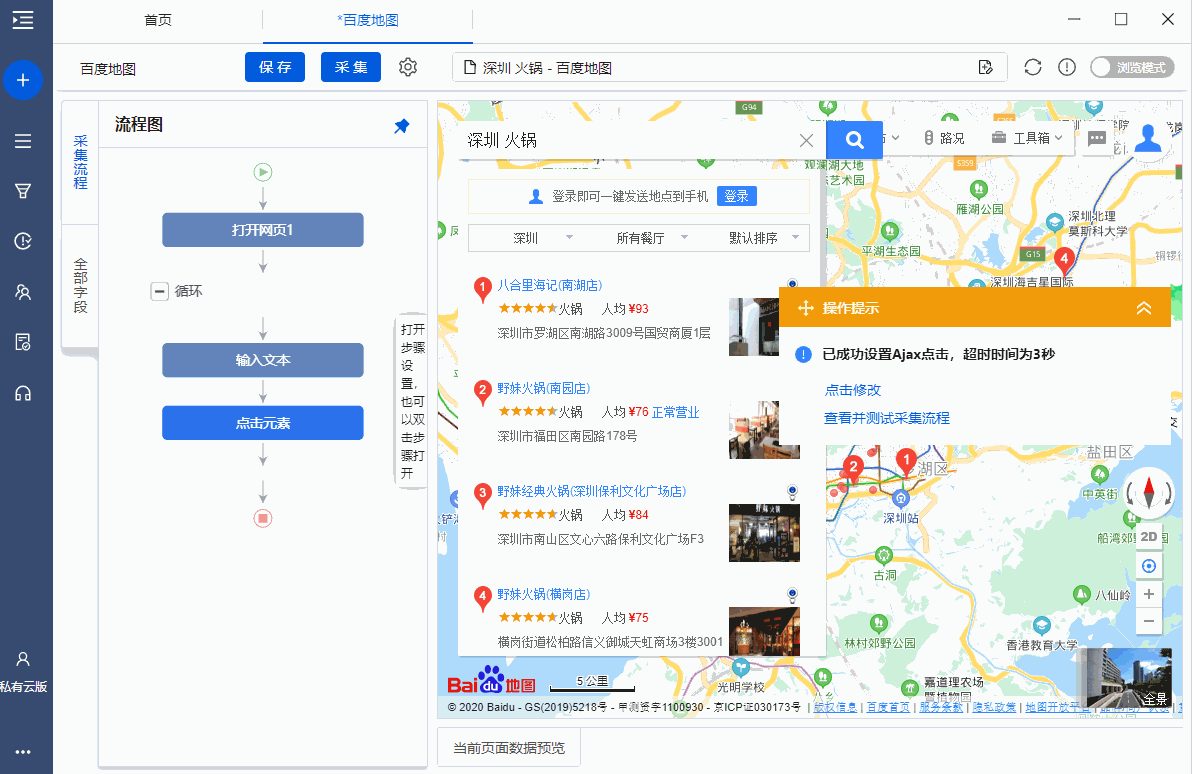Open the map message feedback icon

[x=1097, y=138]
